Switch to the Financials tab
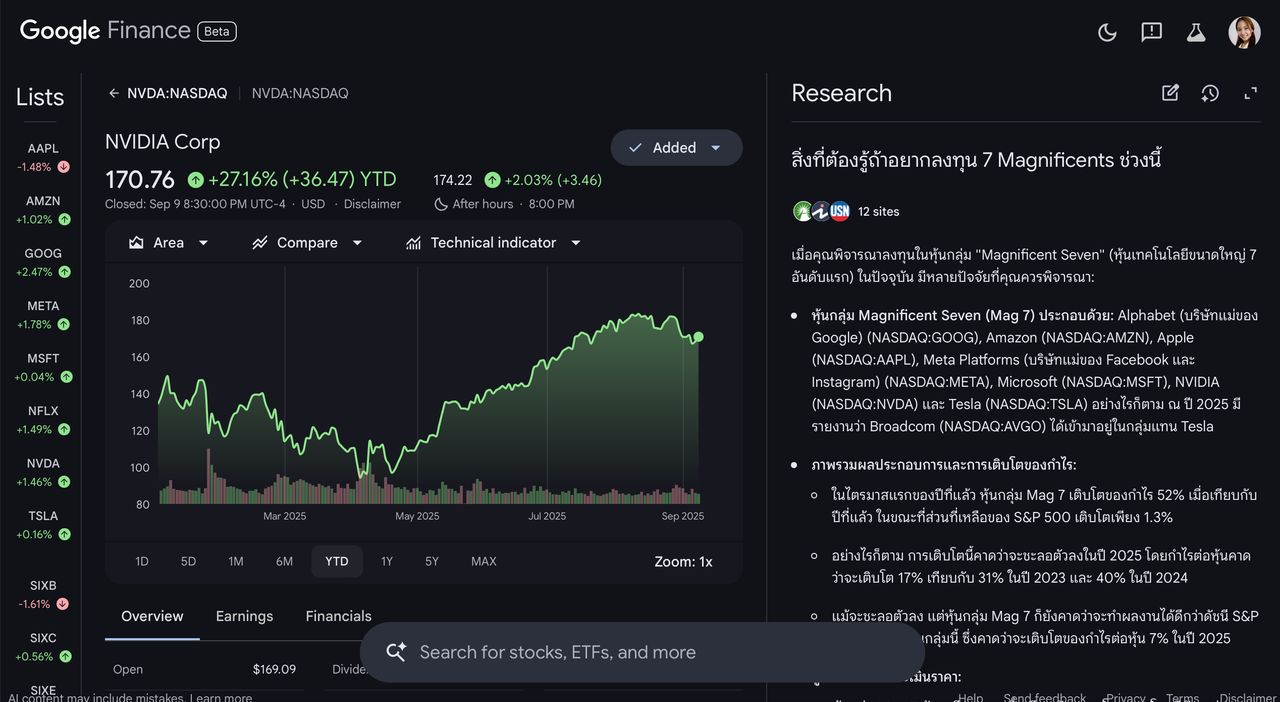 click(x=338, y=616)
